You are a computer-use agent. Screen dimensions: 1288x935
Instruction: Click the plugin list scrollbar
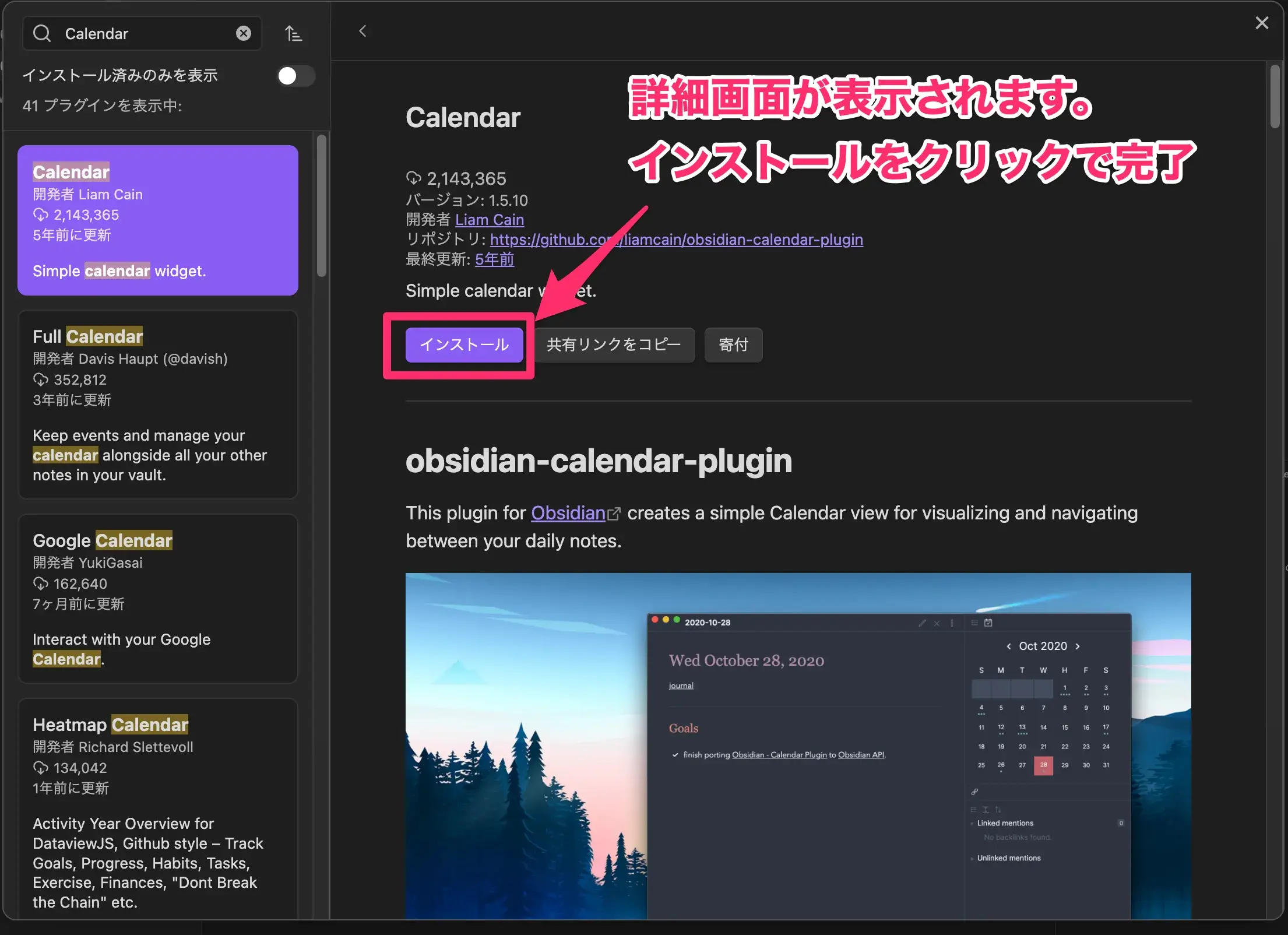(x=322, y=206)
